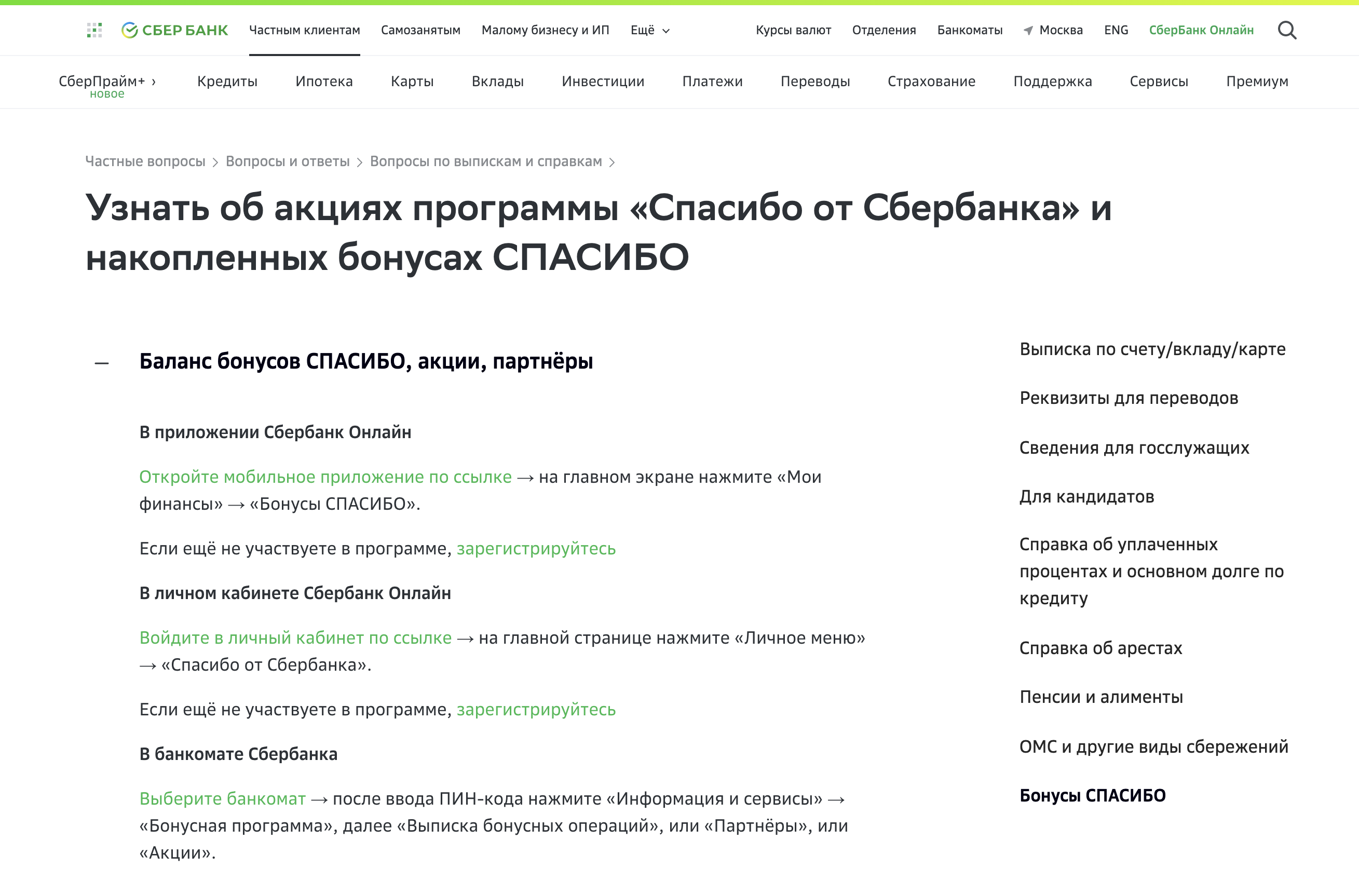Expand the Ещё dropdown menu

(x=649, y=30)
